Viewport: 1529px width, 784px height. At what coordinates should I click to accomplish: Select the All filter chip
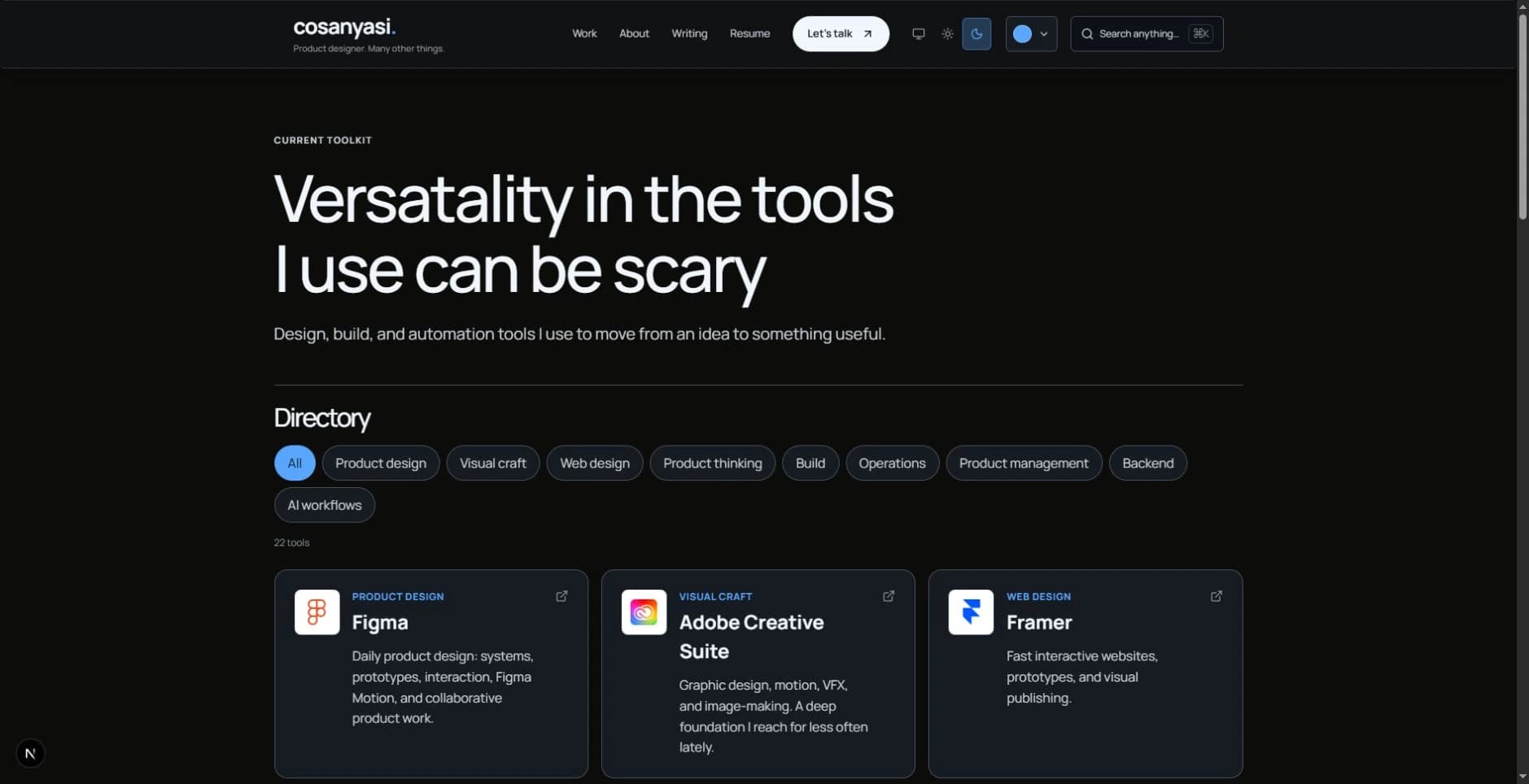click(295, 463)
